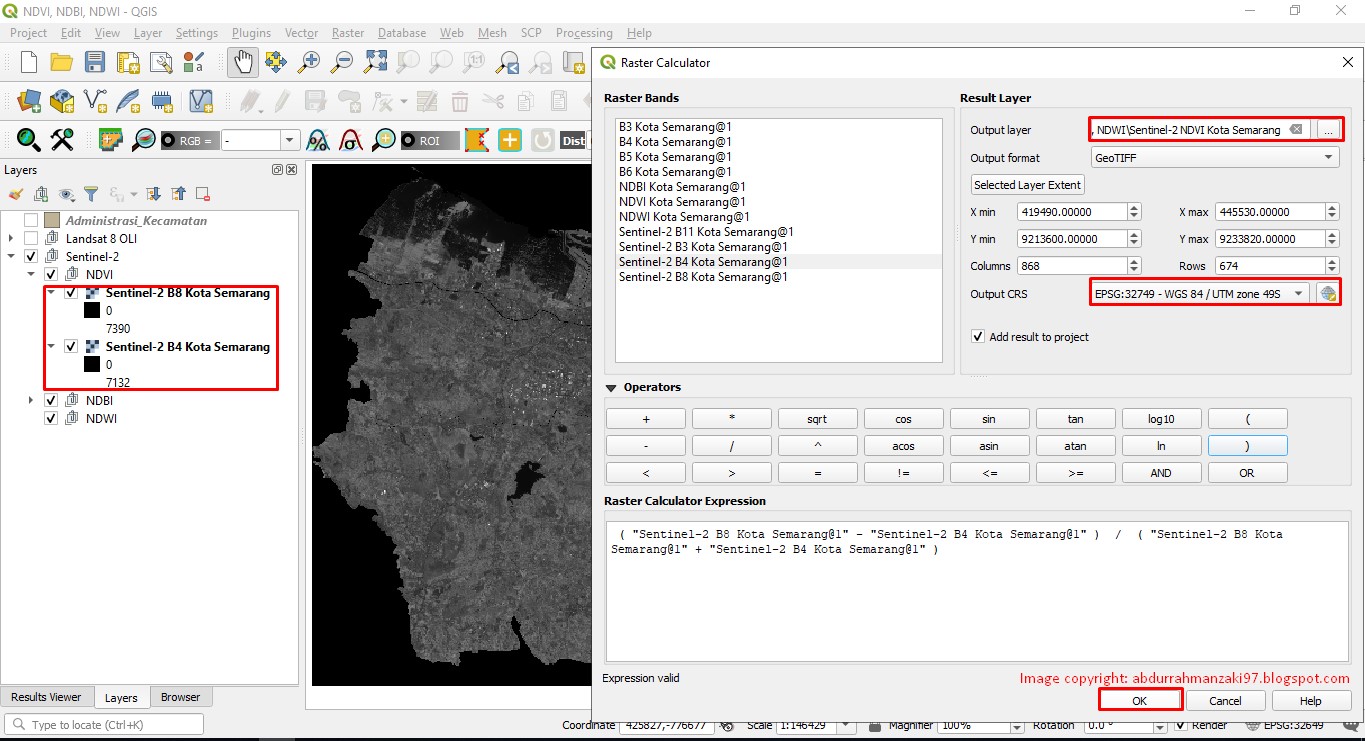This screenshot has height=741, width=1365.
Task: Open the Layer Styling panel paintbrush icon
Action: (x=15, y=193)
